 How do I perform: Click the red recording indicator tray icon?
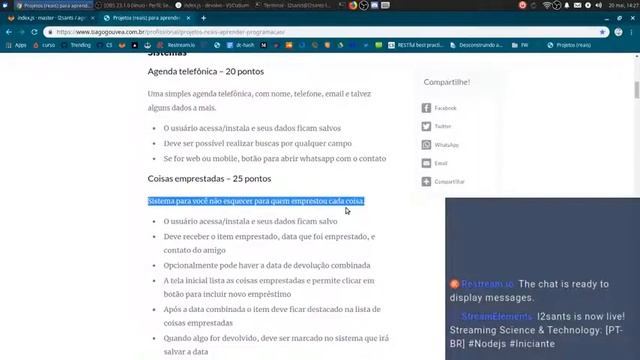(x=522, y=5)
